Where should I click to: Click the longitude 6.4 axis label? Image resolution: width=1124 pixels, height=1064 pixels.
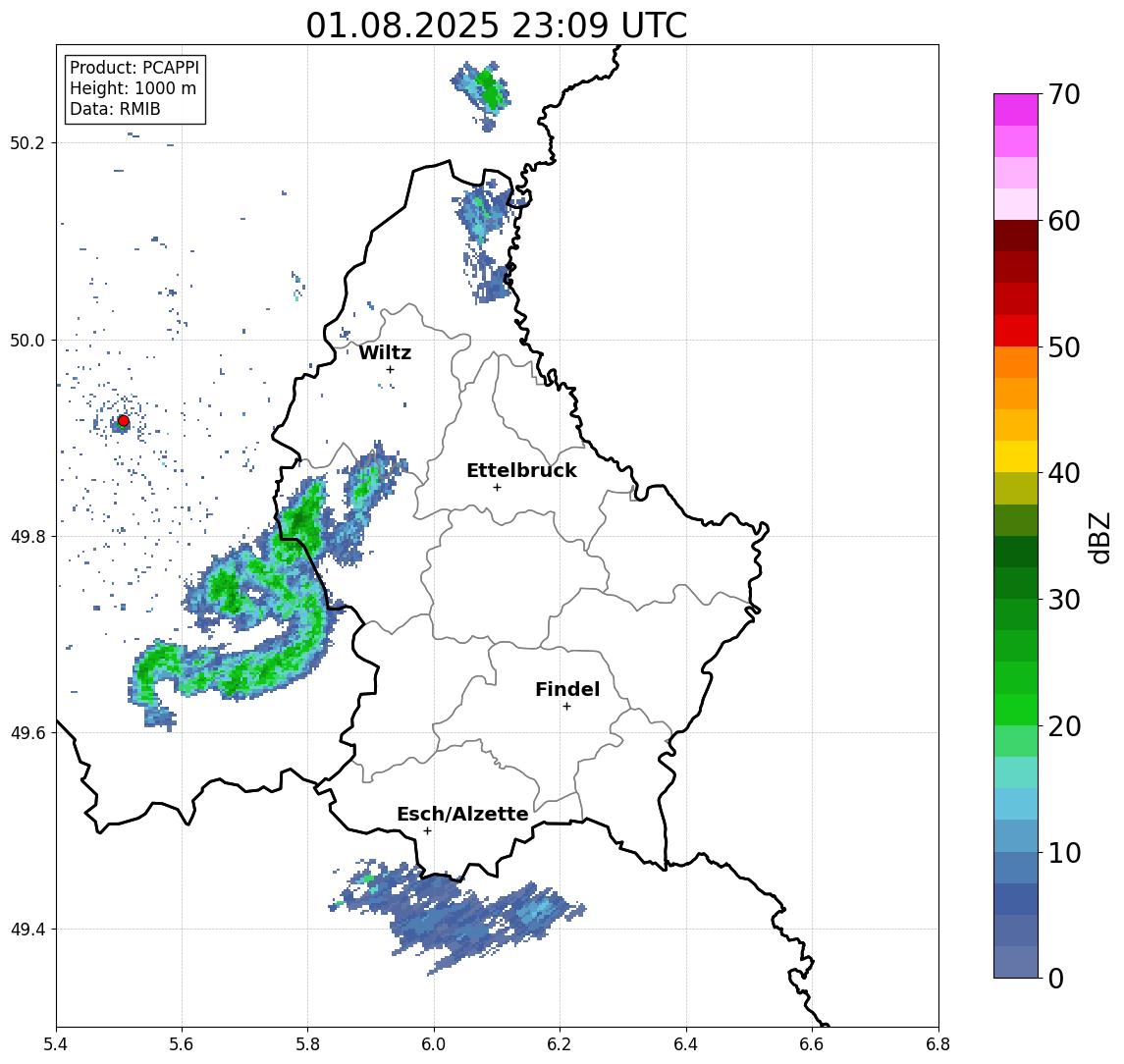(x=686, y=1044)
